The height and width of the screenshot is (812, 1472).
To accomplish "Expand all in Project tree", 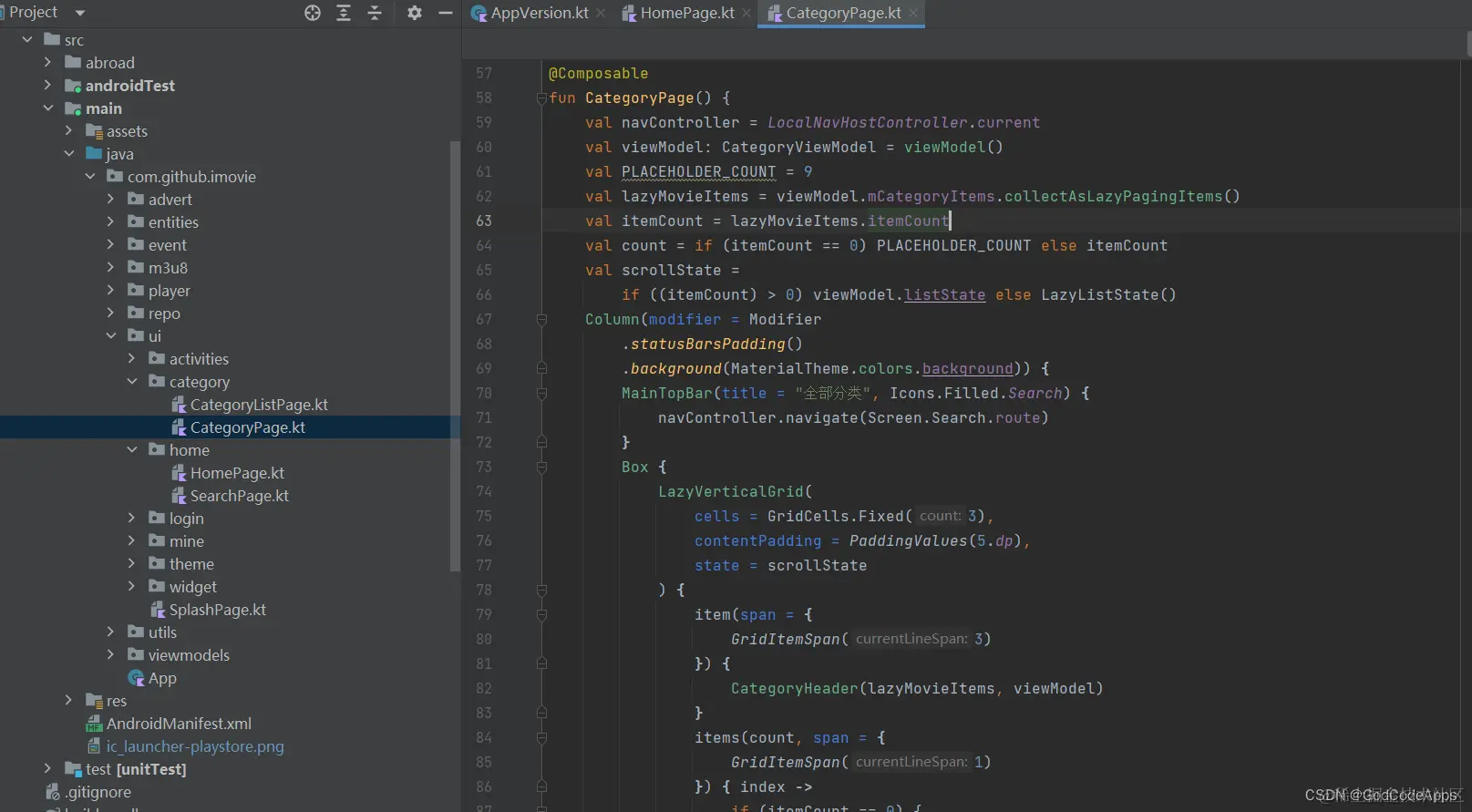I will tap(344, 13).
